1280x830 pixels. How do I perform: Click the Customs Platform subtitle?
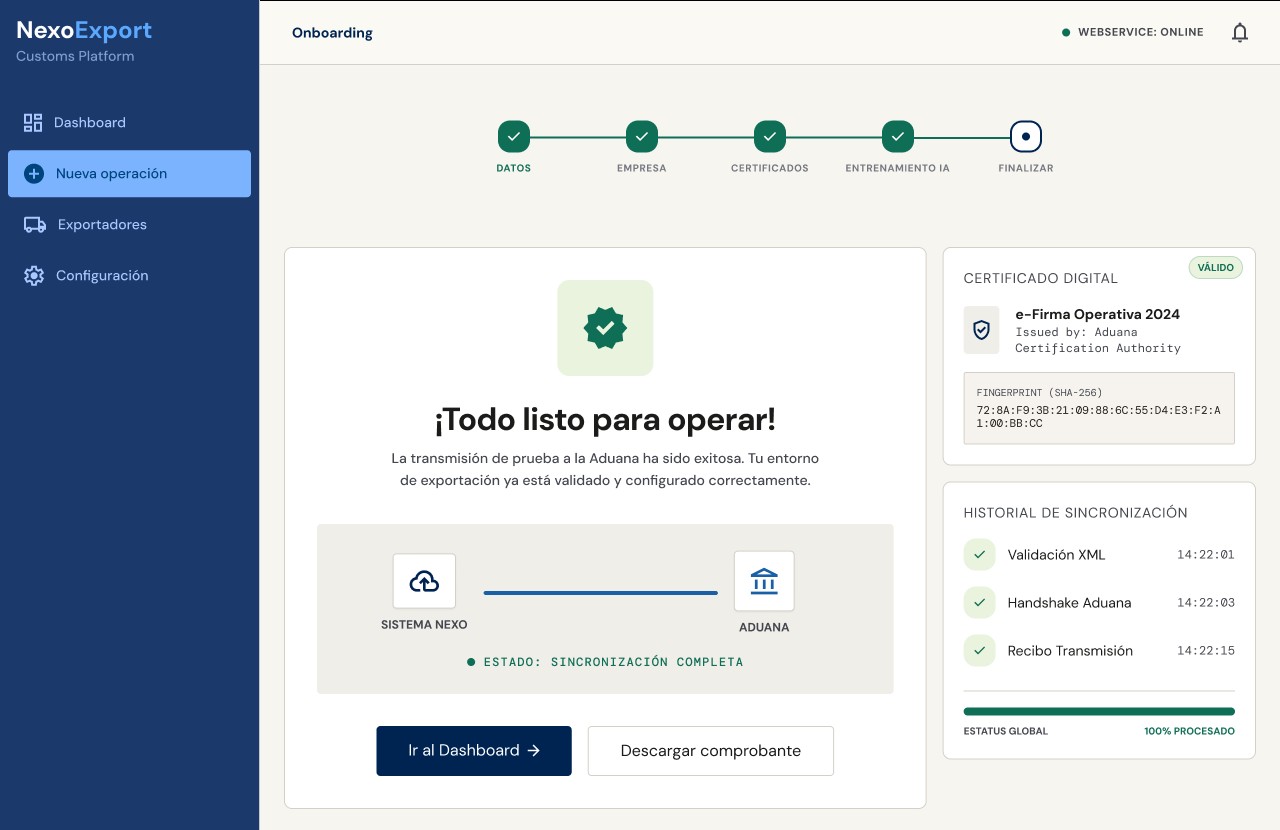coord(75,57)
